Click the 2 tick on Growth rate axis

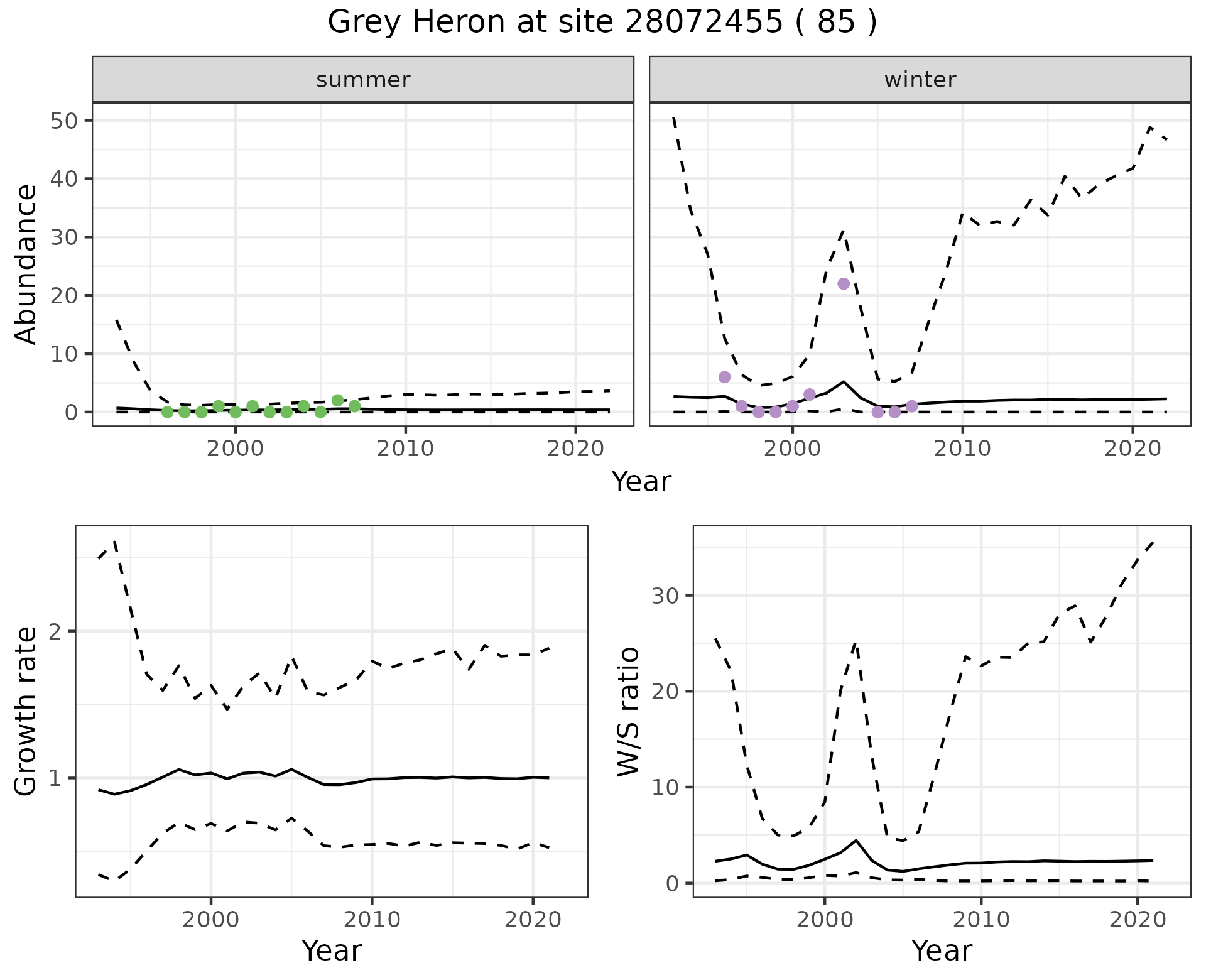point(56,631)
